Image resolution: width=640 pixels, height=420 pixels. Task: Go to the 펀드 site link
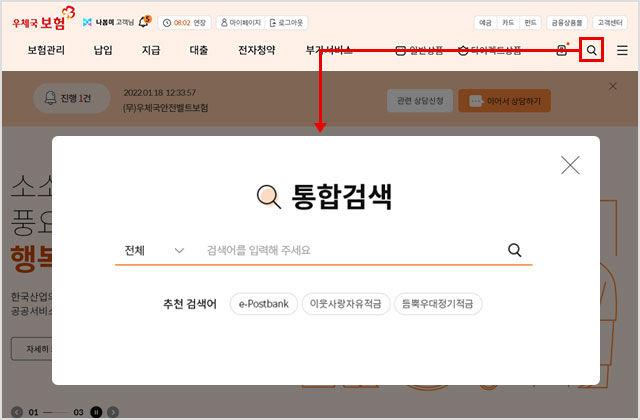tap(530, 22)
